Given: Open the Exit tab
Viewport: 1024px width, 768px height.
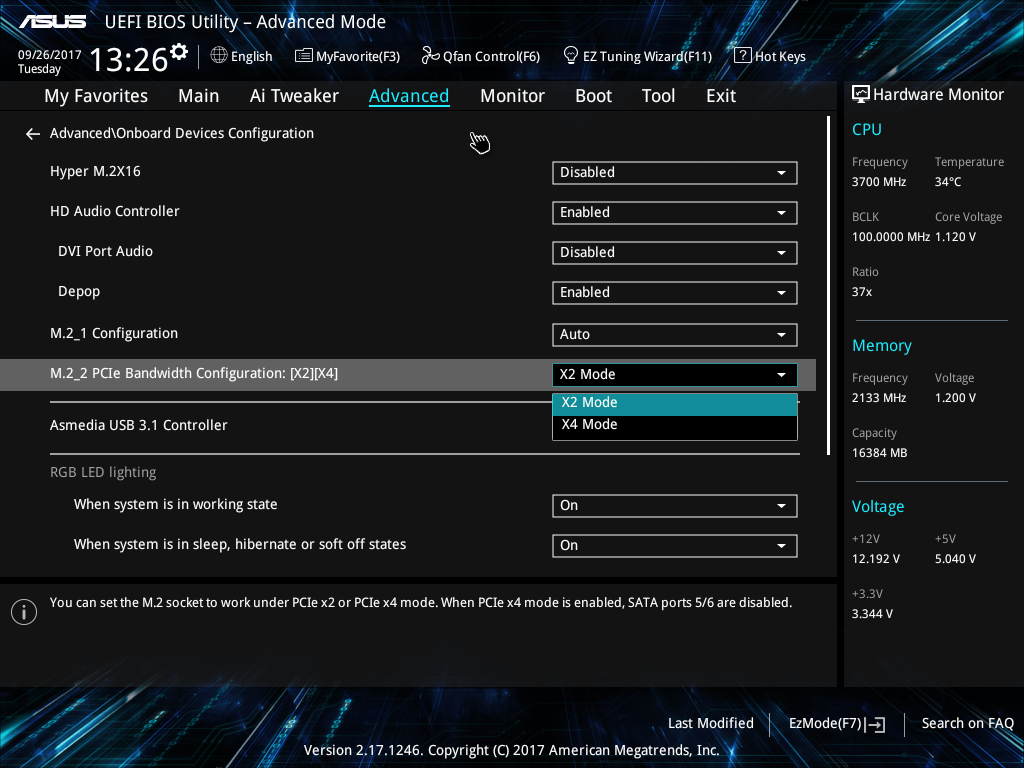Looking at the screenshot, I should click(721, 96).
